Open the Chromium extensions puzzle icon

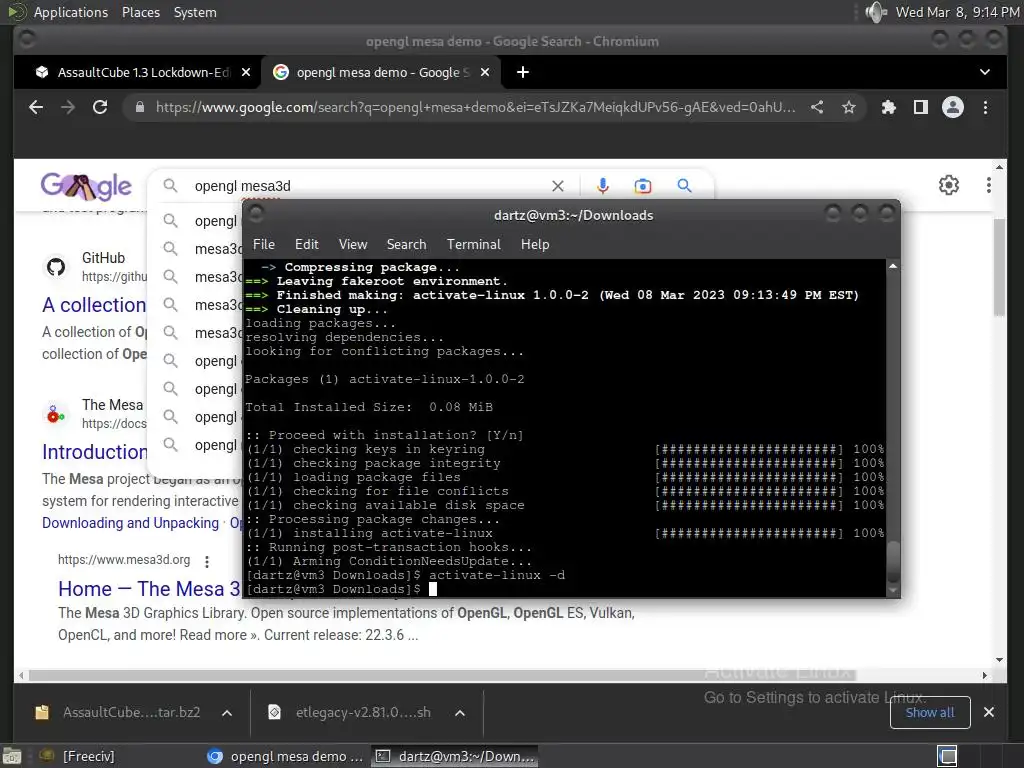[x=889, y=107]
